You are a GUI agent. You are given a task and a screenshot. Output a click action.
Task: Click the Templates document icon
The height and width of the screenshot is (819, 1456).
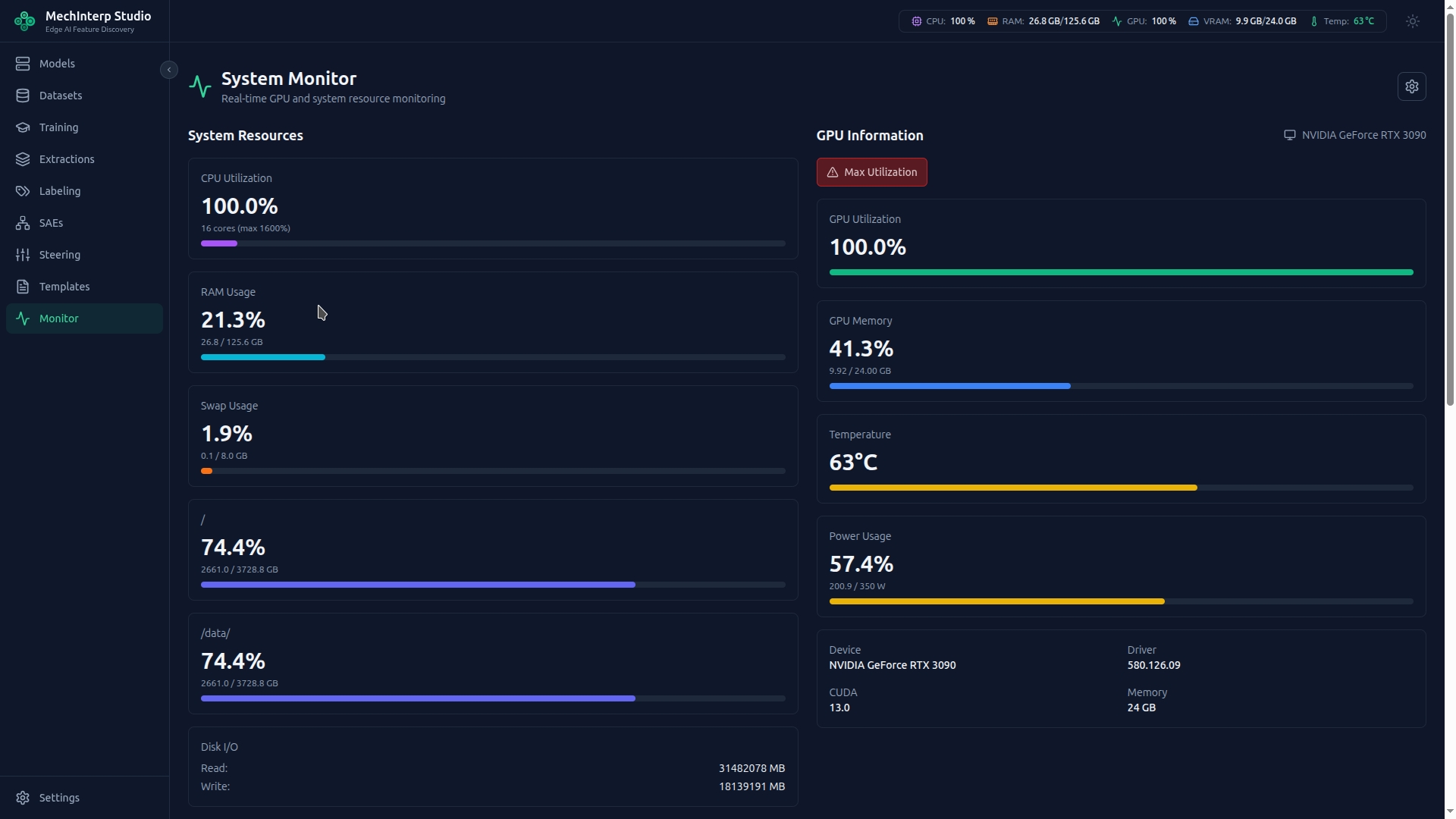pos(23,287)
